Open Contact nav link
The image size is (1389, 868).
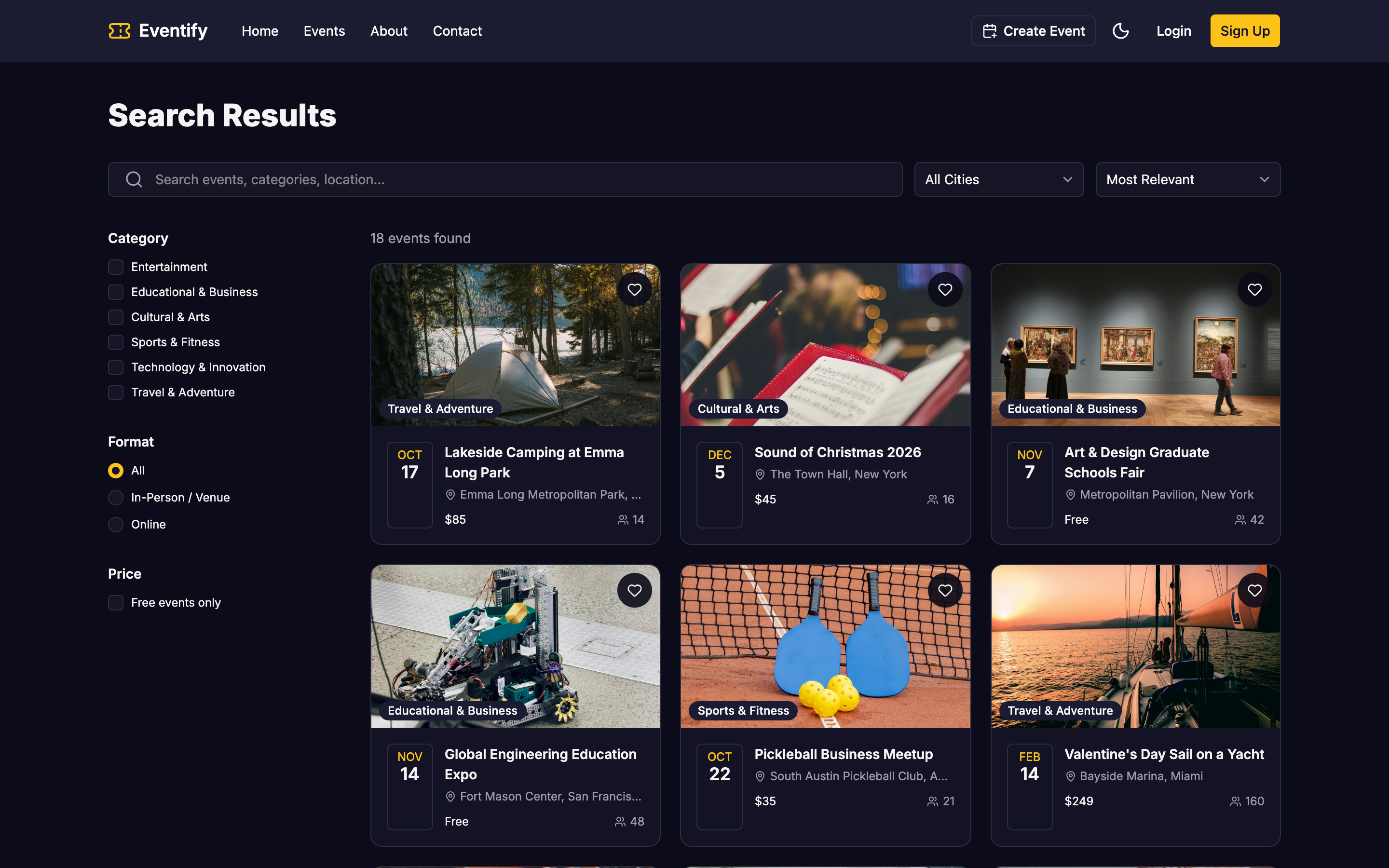tap(457, 31)
